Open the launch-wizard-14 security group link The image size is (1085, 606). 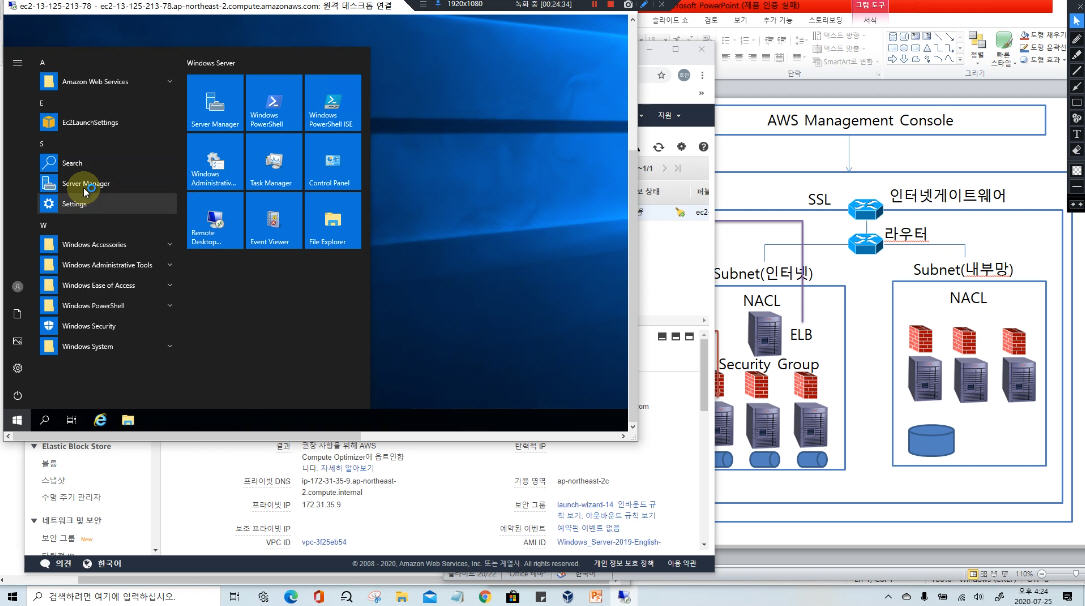585,504
